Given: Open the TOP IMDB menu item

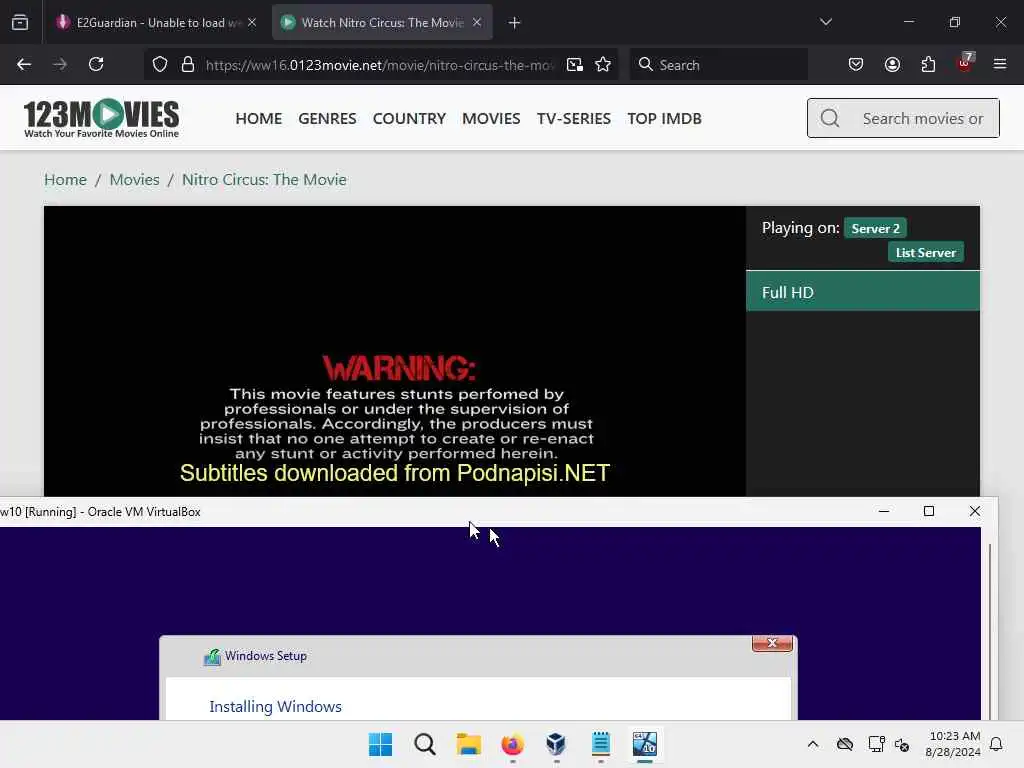Looking at the screenshot, I should (x=664, y=119).
